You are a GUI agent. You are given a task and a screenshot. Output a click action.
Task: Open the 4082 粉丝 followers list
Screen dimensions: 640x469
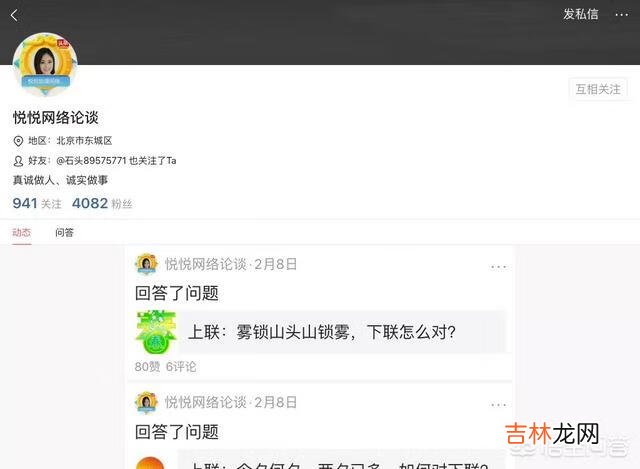pyautogui.click(x=102, y=203)
